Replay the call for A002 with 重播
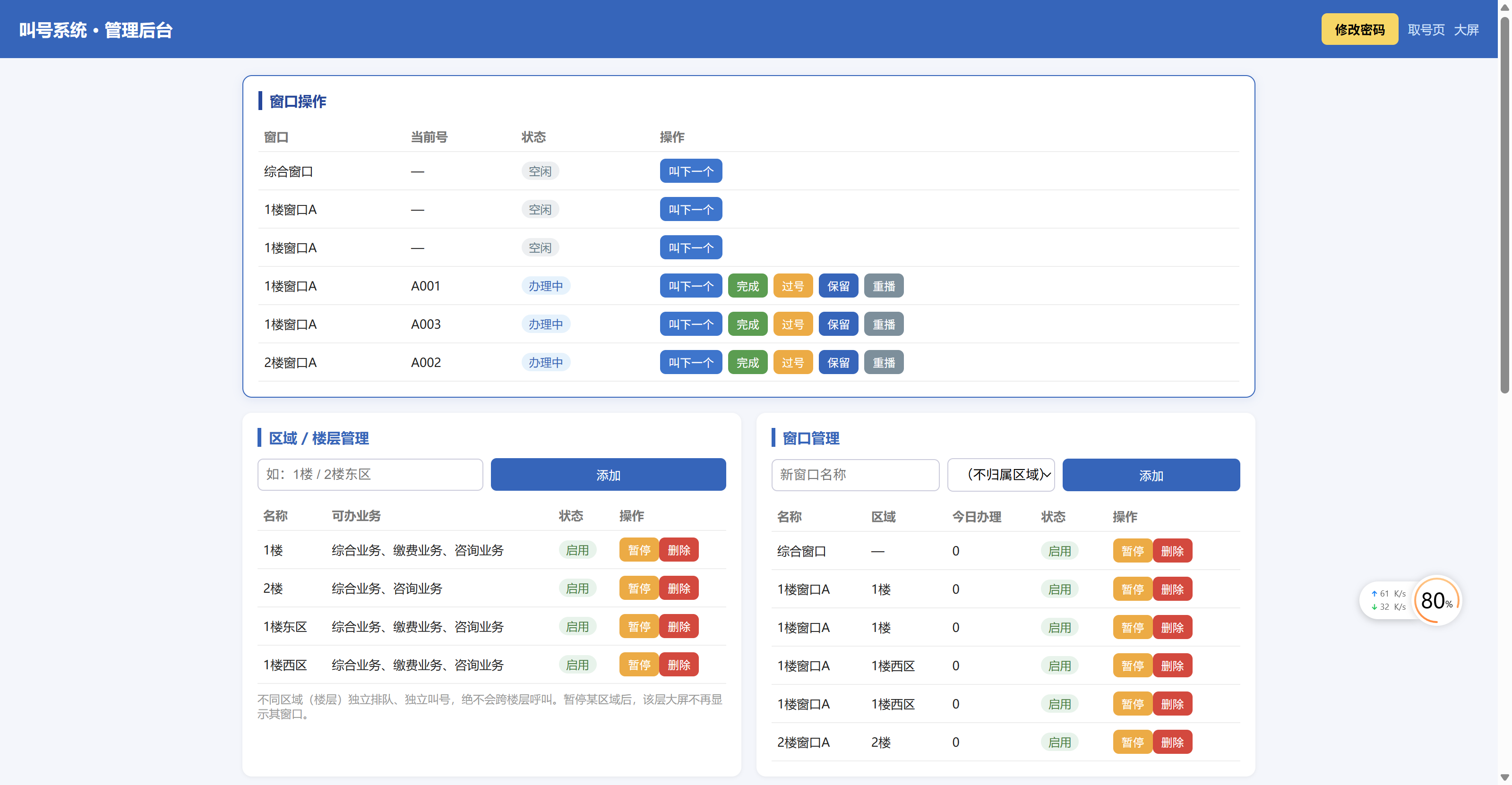Image resolution: width=1512 pixels, height=785 pixels. coord(884,362)
